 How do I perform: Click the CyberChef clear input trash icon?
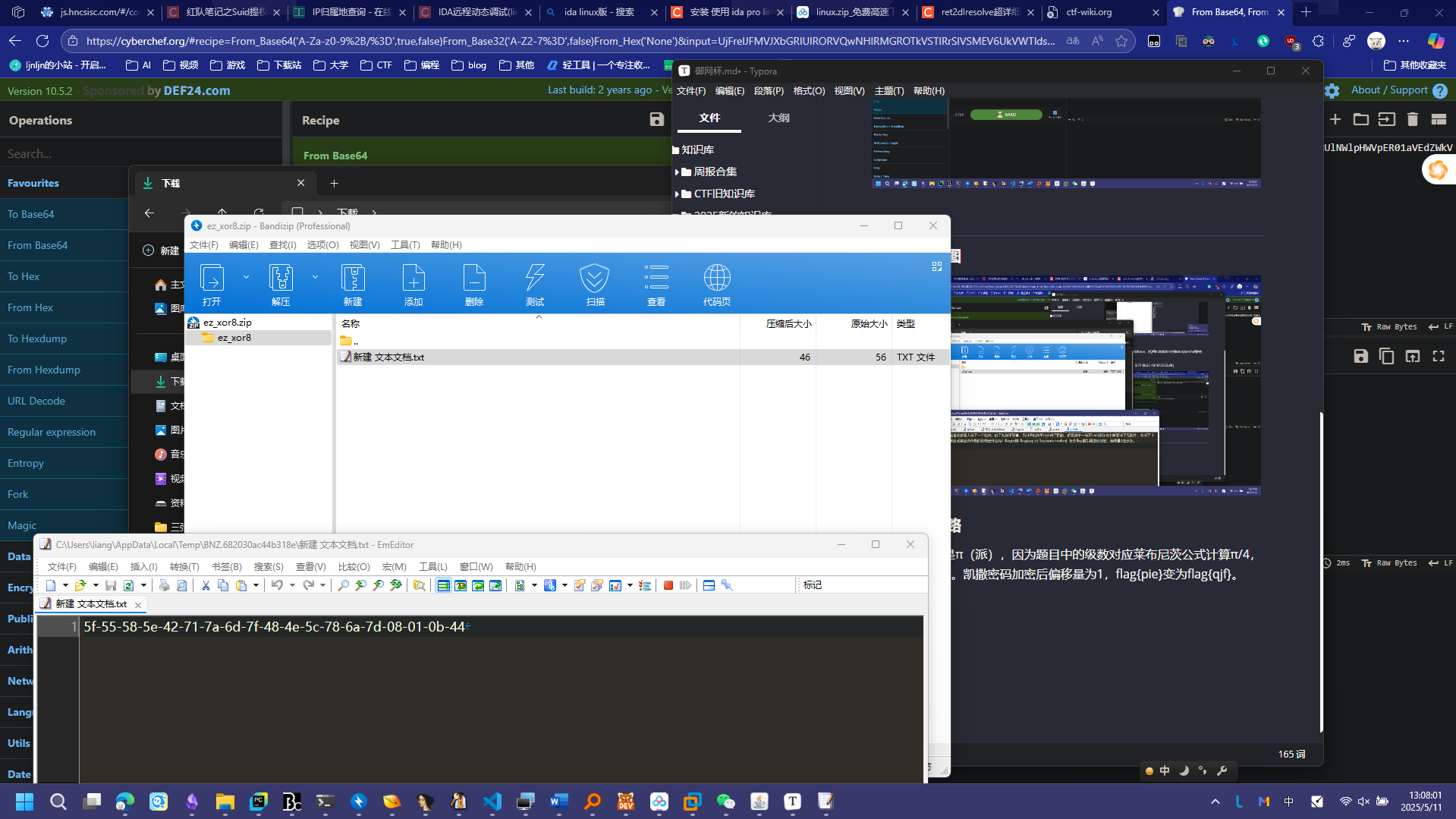tap(1413, 120)
